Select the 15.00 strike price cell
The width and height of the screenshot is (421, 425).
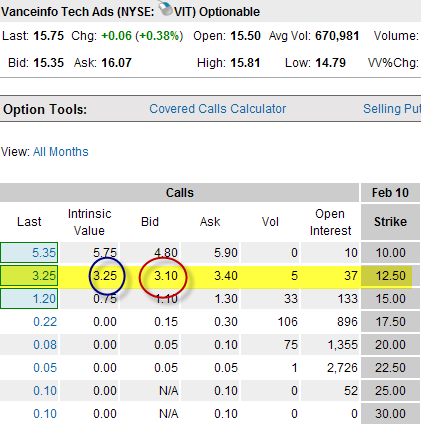390,299
